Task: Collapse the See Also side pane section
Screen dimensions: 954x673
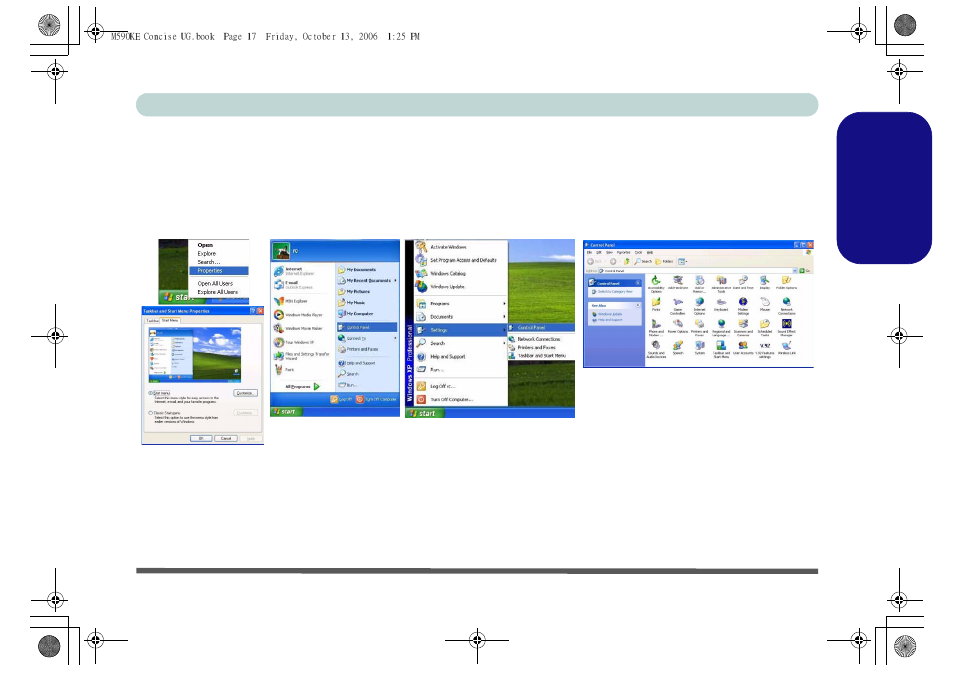Action: click(x=638, y=305)
